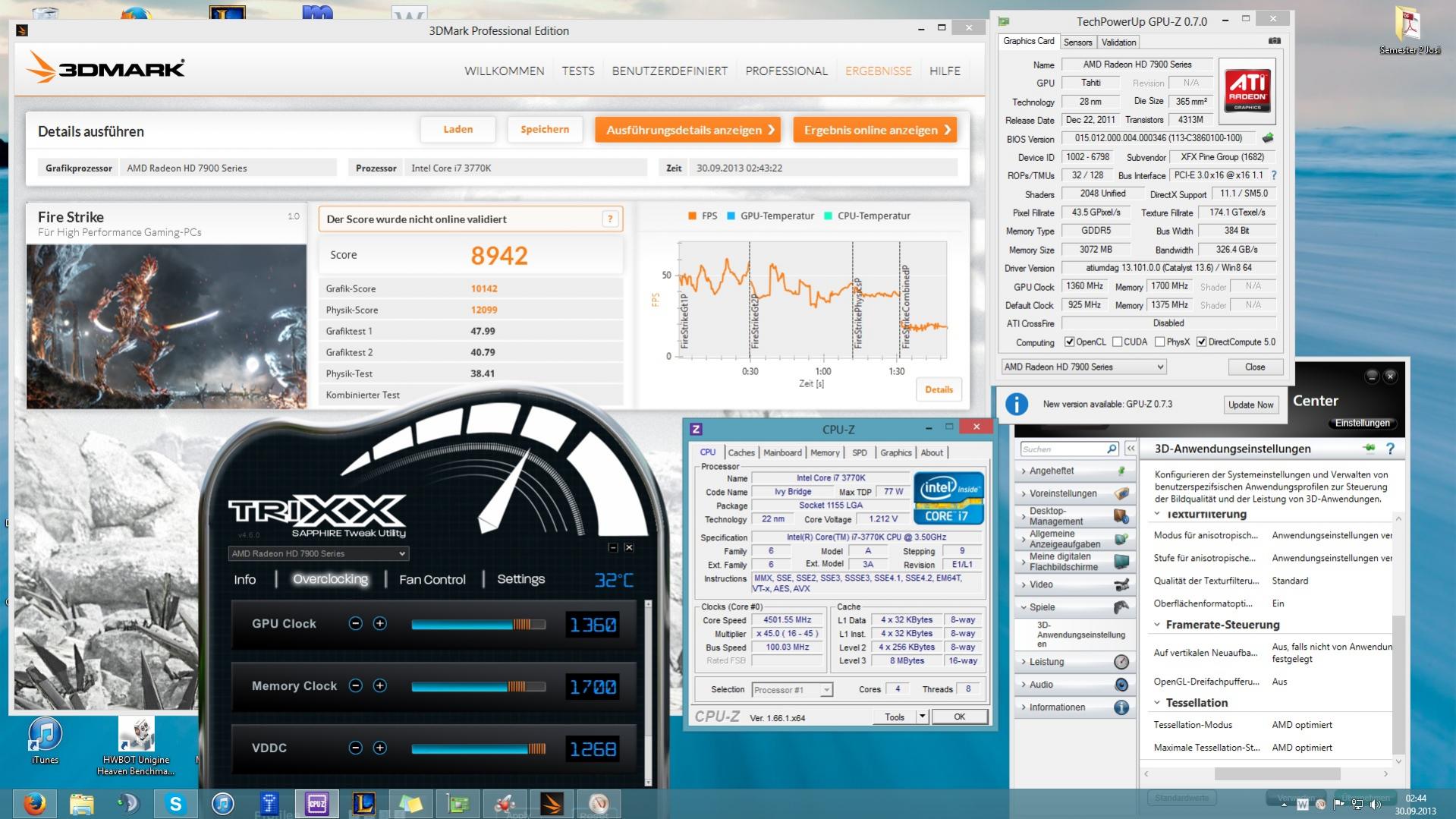Expand the Angeheftet section in Catalyst sidebar
This screenshot has width=1456, height=819.
(1074, 471)
